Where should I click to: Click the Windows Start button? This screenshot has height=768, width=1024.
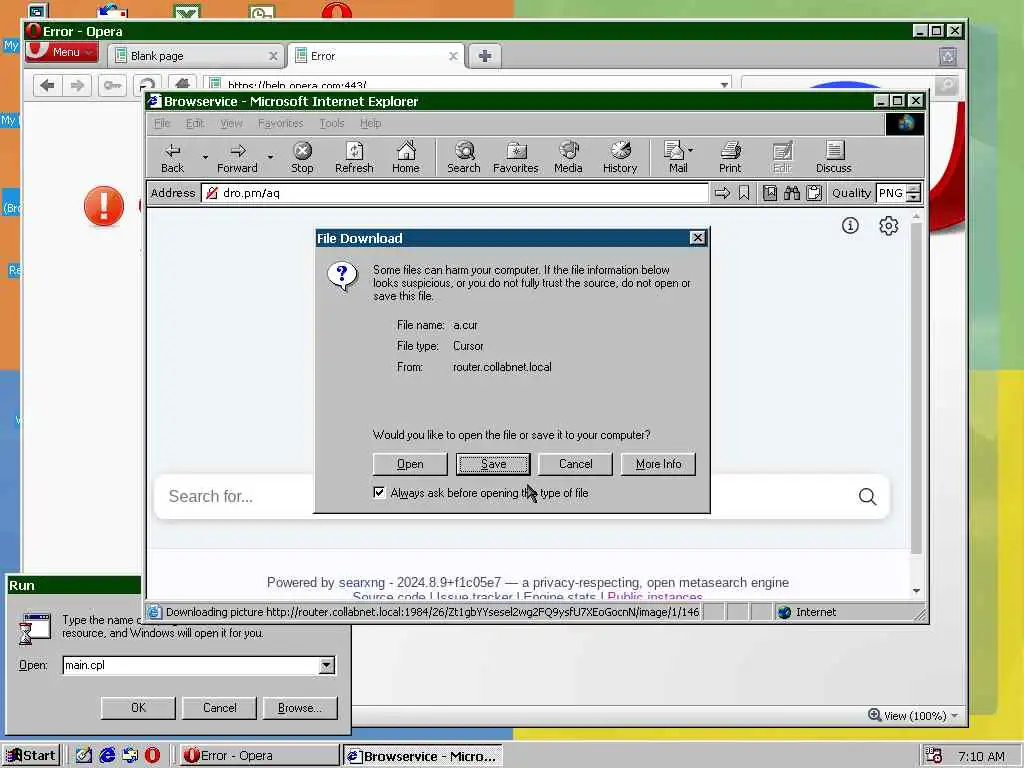pos(31,756)
